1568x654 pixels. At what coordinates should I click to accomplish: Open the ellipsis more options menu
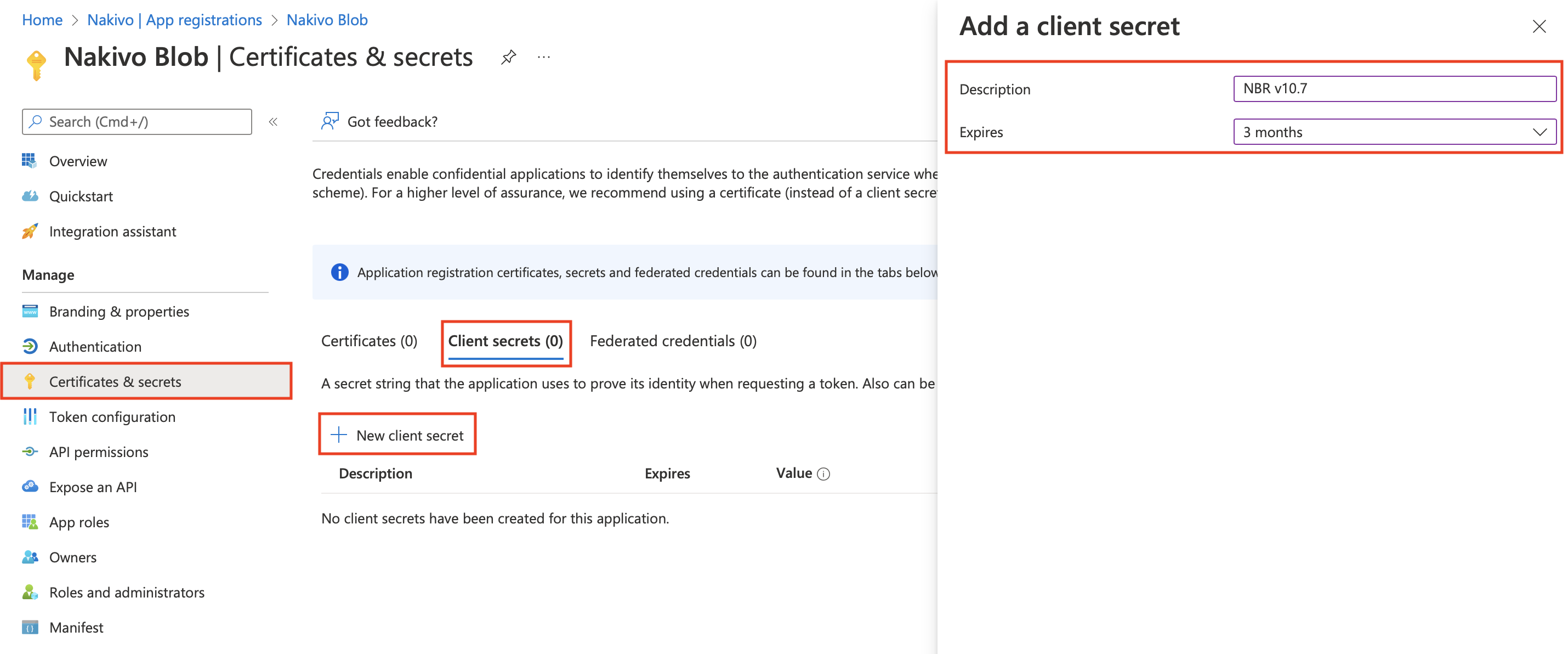[543, 57]
